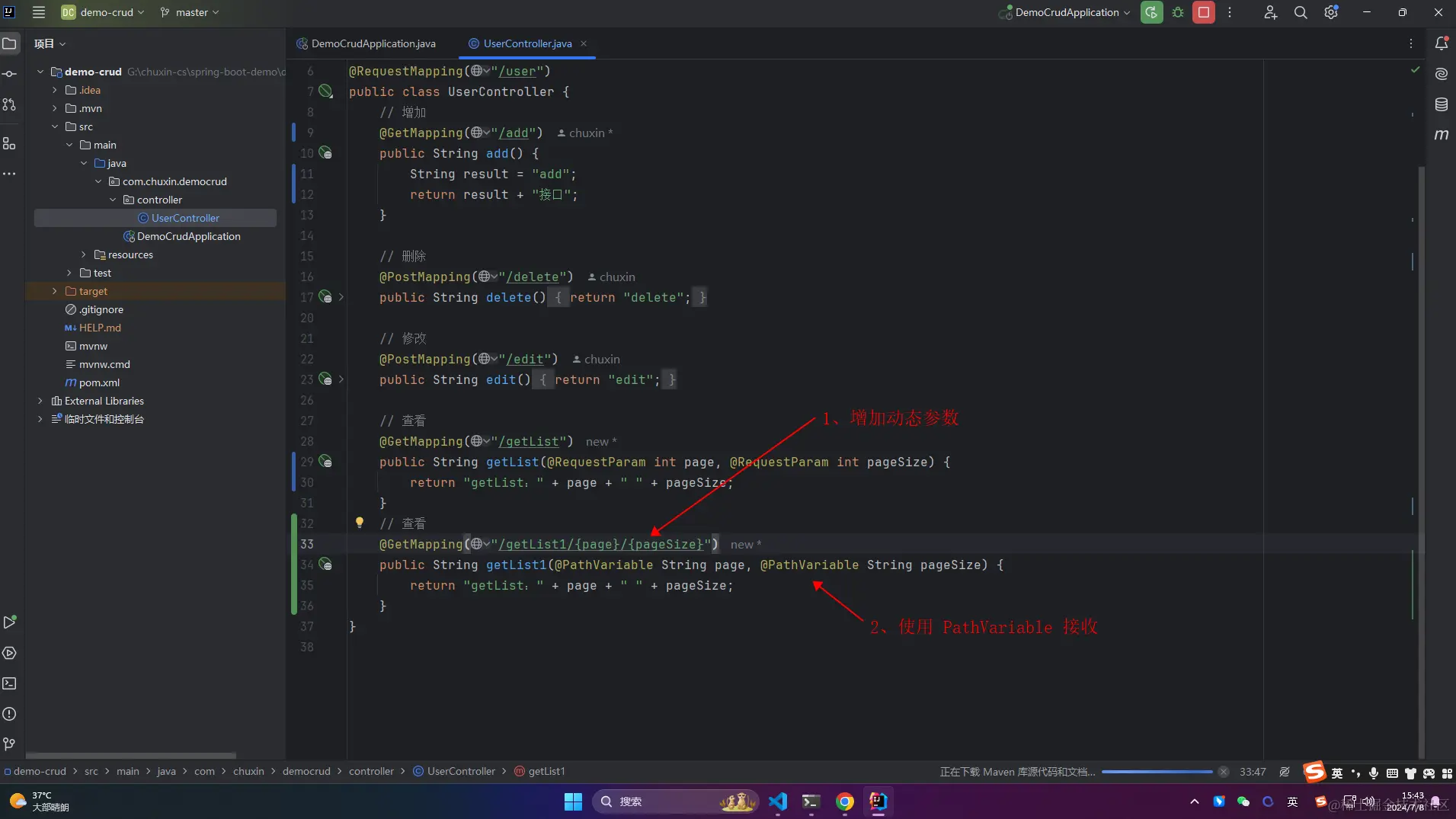Click controller breadcrumb segment

[371, 771]
